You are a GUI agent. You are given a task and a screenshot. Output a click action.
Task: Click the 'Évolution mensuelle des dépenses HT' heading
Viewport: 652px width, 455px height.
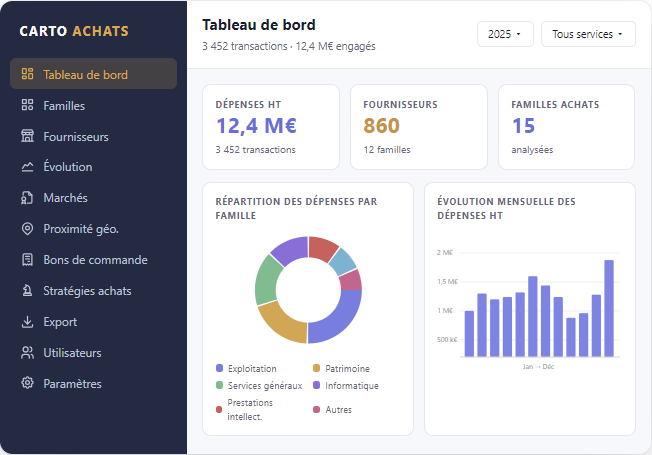click(x=506, y=208)
